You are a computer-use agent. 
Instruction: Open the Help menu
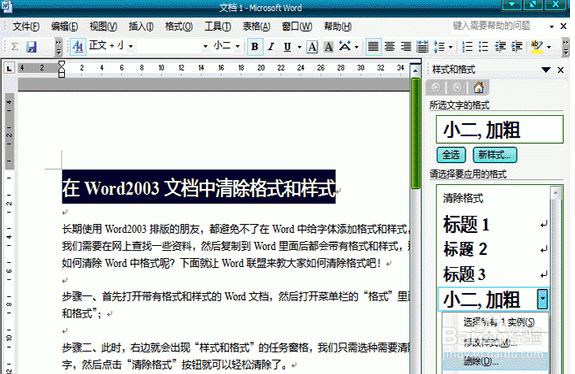[x=338, y=26]
